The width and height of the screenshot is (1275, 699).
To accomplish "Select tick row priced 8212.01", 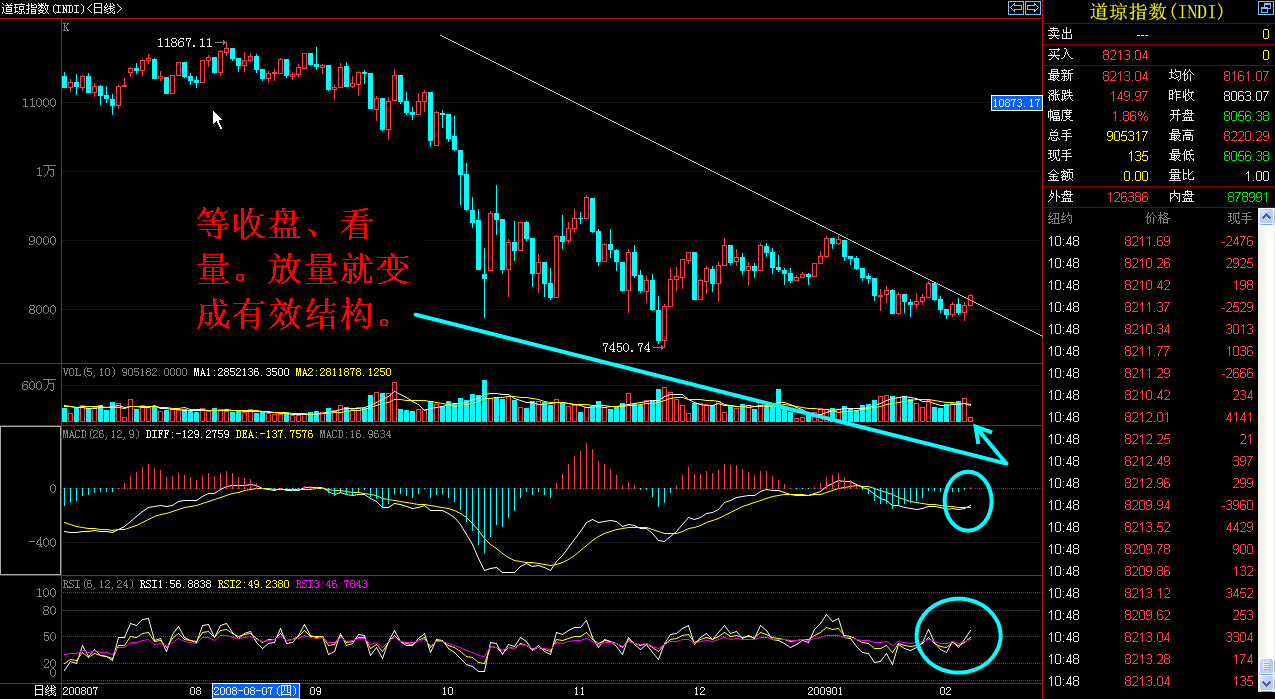I will pos(1151,417).
